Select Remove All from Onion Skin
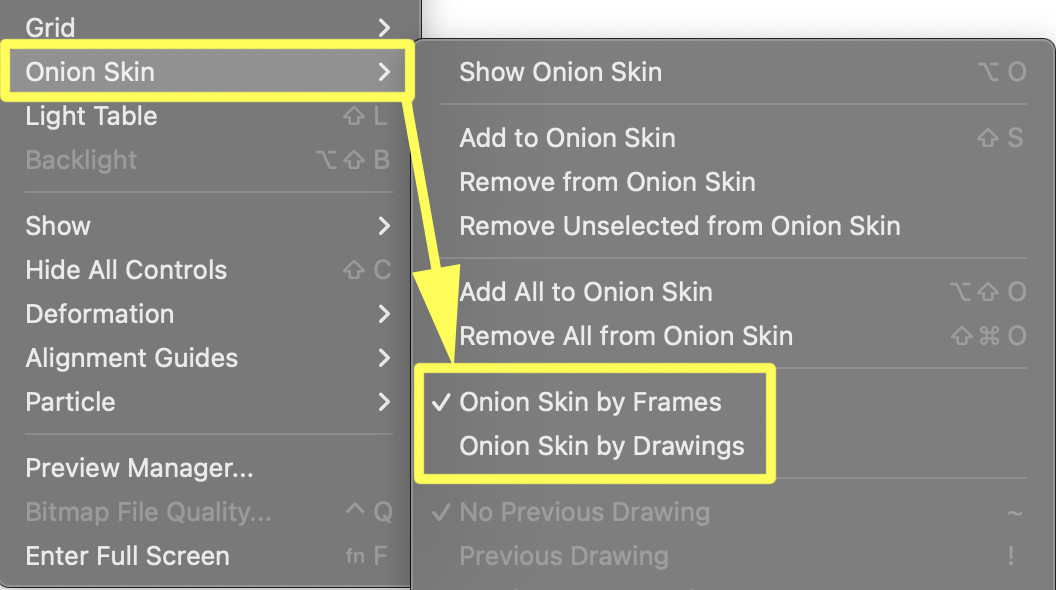 (x=625, y=336)
